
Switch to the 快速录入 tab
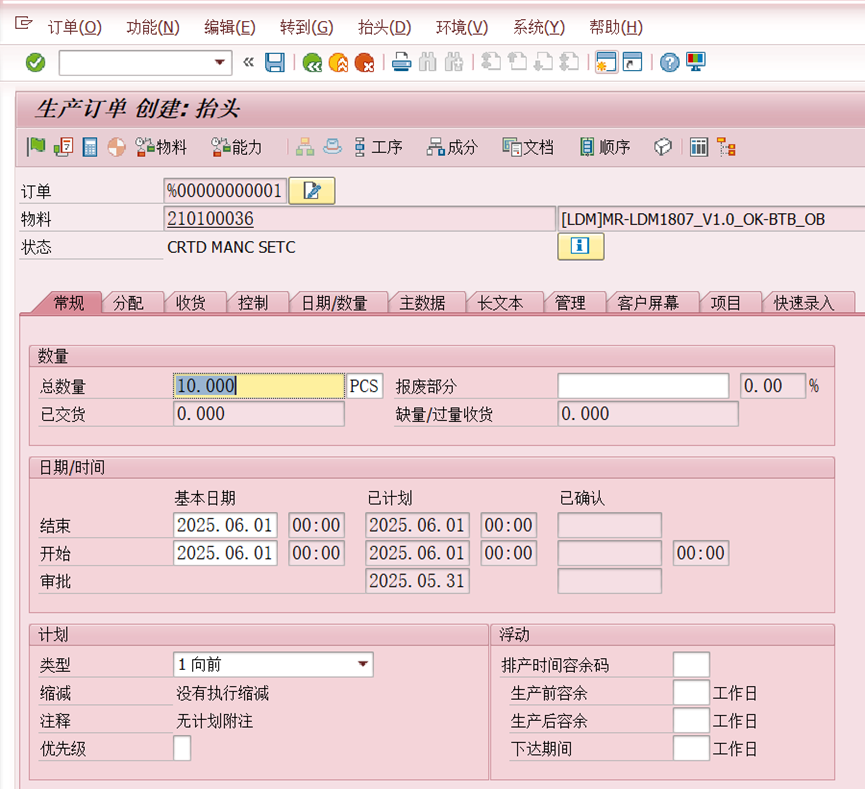(804, 303)
